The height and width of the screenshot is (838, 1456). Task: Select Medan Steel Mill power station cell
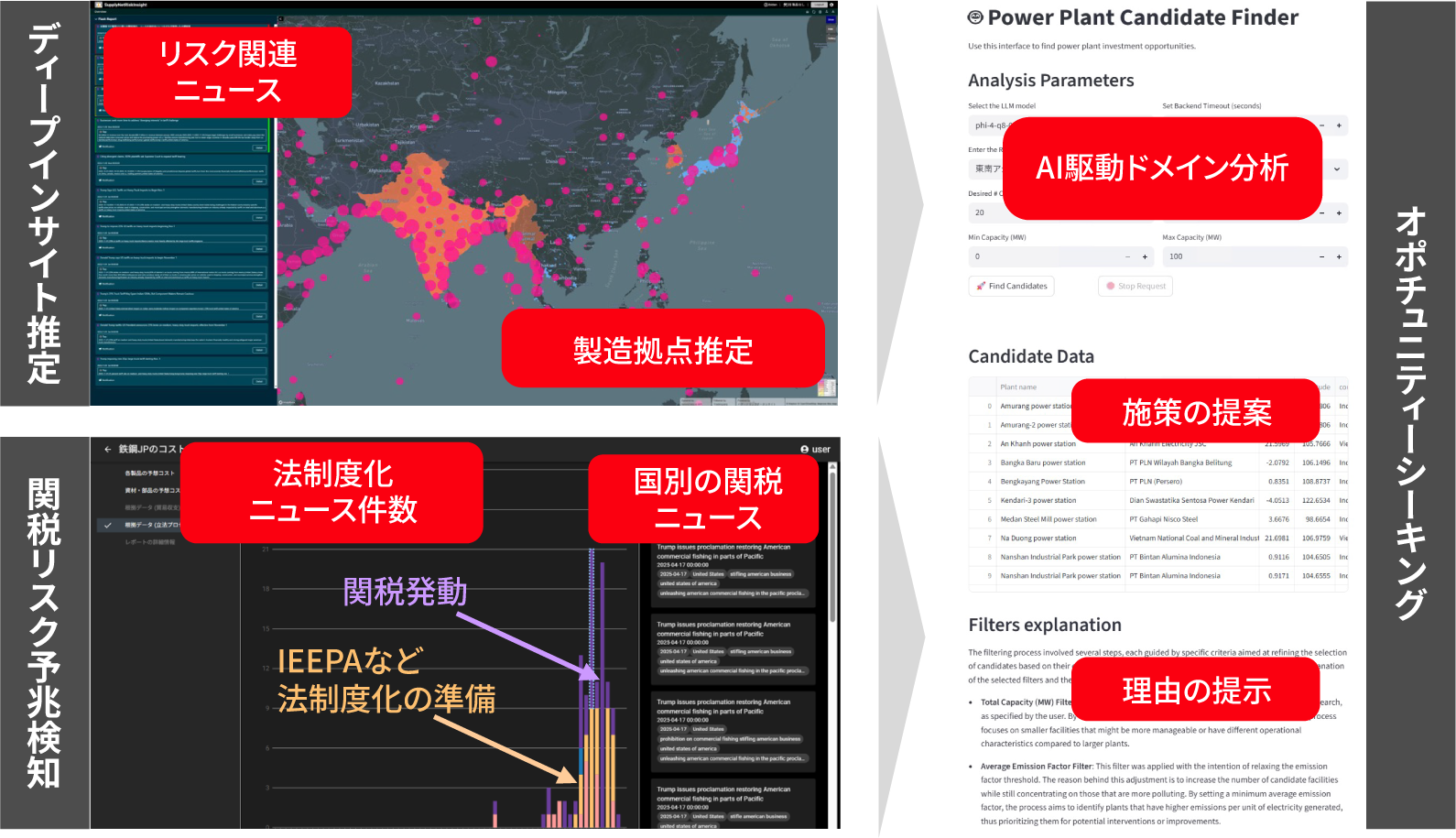click(x=1061, y=519)
